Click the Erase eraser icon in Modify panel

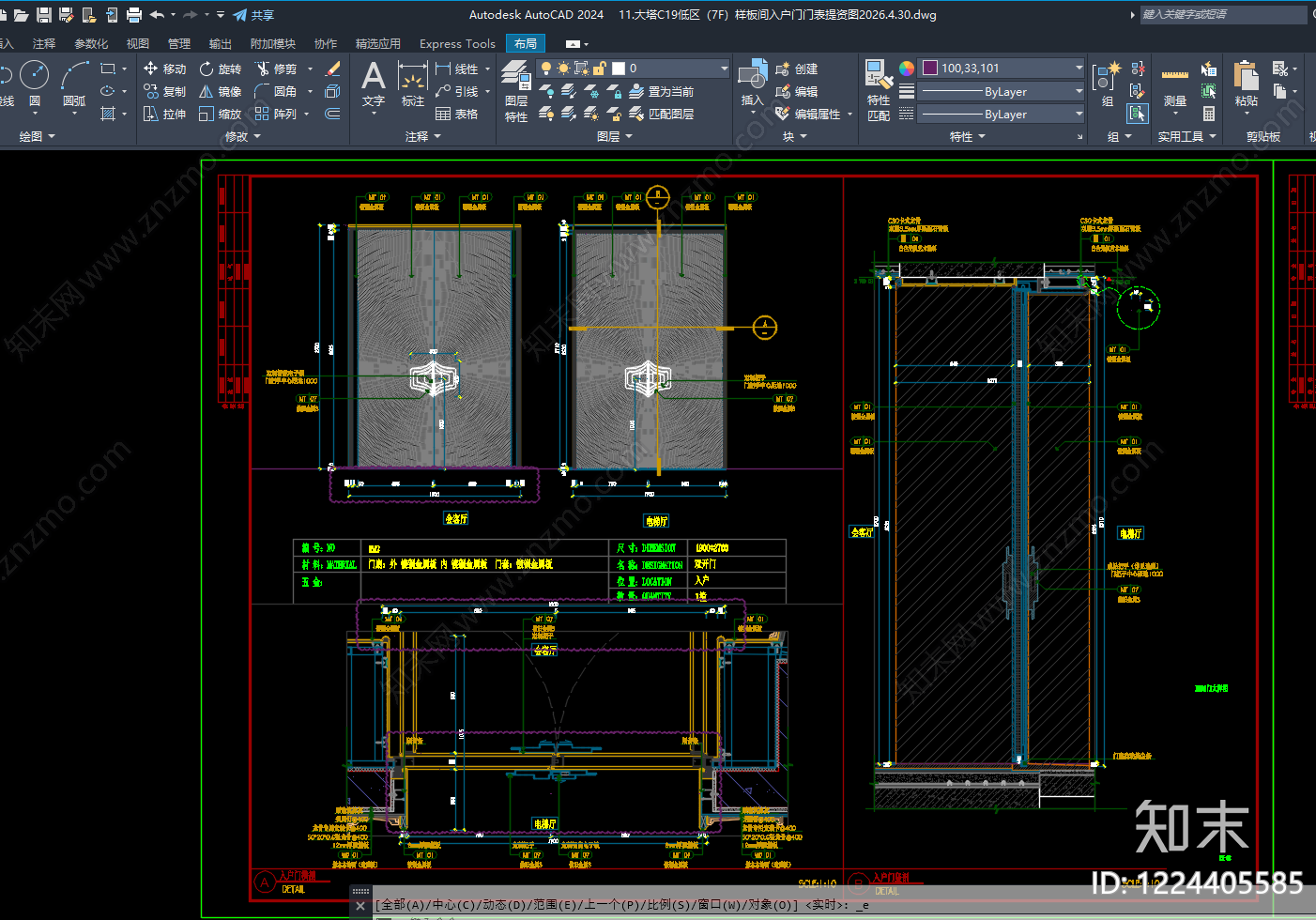[332, 69]
